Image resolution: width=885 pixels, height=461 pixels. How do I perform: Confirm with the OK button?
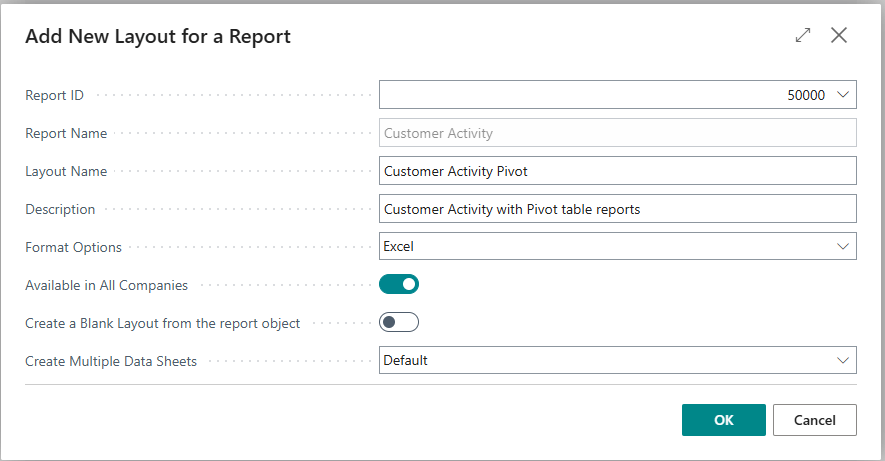(723, 420)
